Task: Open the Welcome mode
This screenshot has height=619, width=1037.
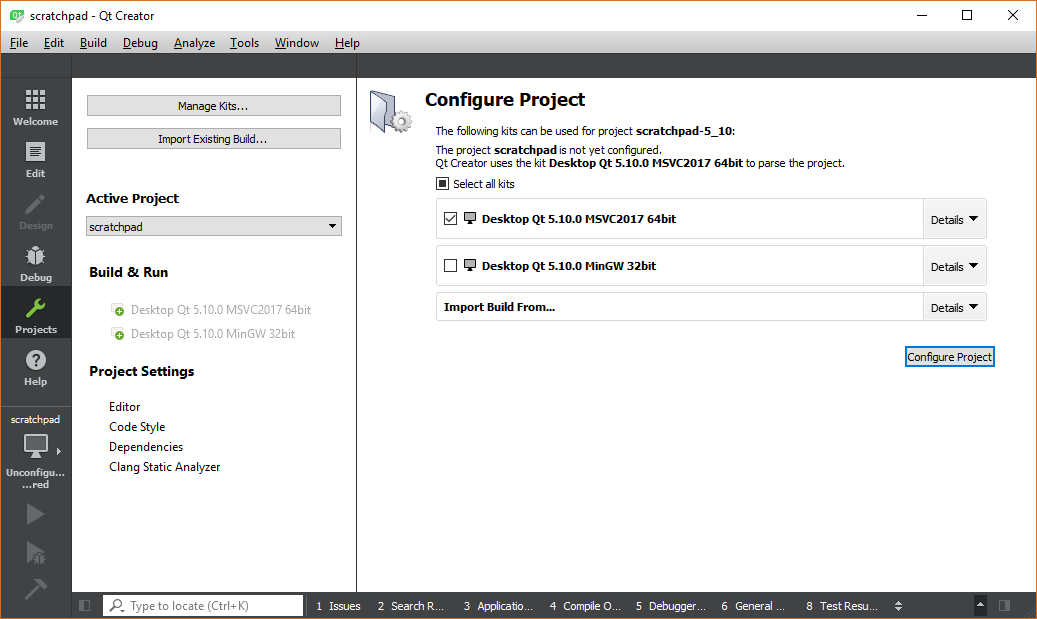Action: (x=35, y=107)
